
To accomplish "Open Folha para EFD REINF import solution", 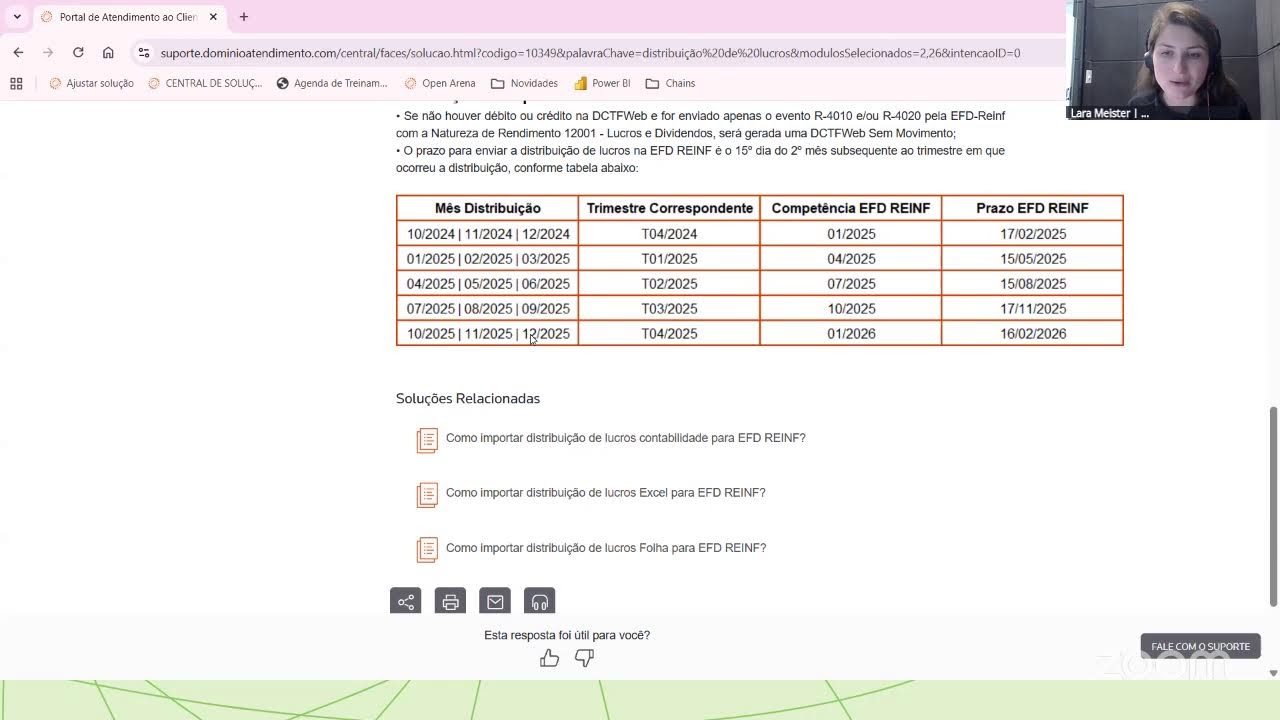I will click(x=606, y=548).
